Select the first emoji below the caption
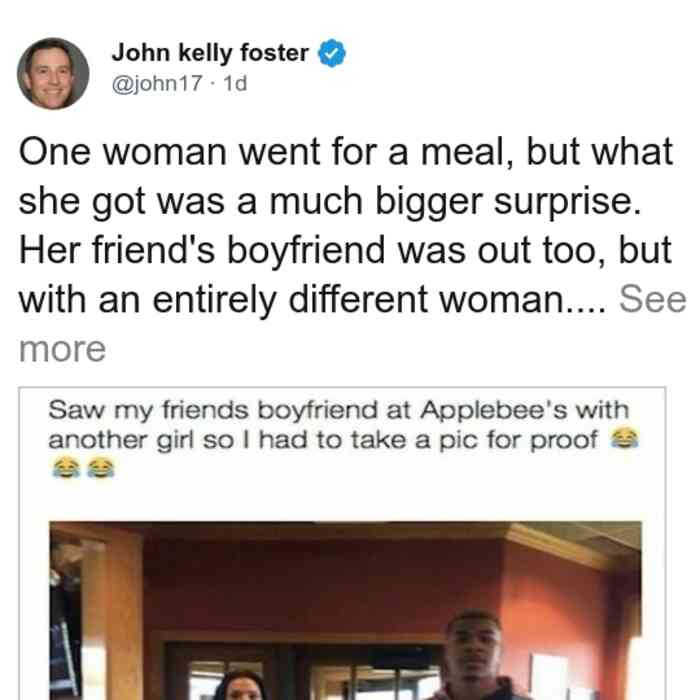 click(x=66, y=468)
